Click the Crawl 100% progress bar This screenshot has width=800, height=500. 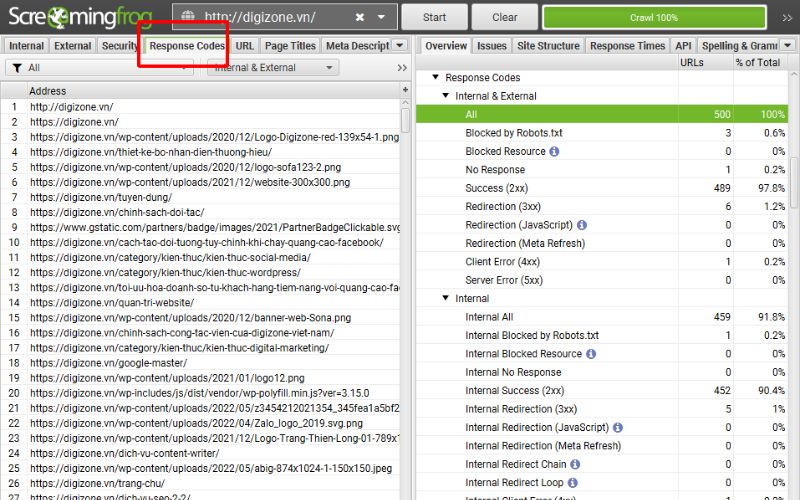[654, 17]
